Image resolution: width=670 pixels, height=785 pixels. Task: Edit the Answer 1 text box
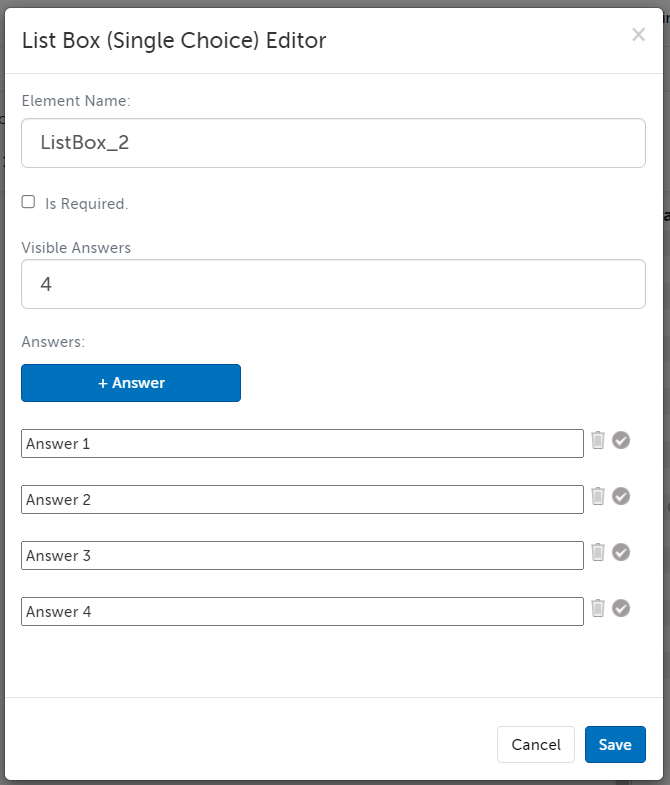click(302, 444)
